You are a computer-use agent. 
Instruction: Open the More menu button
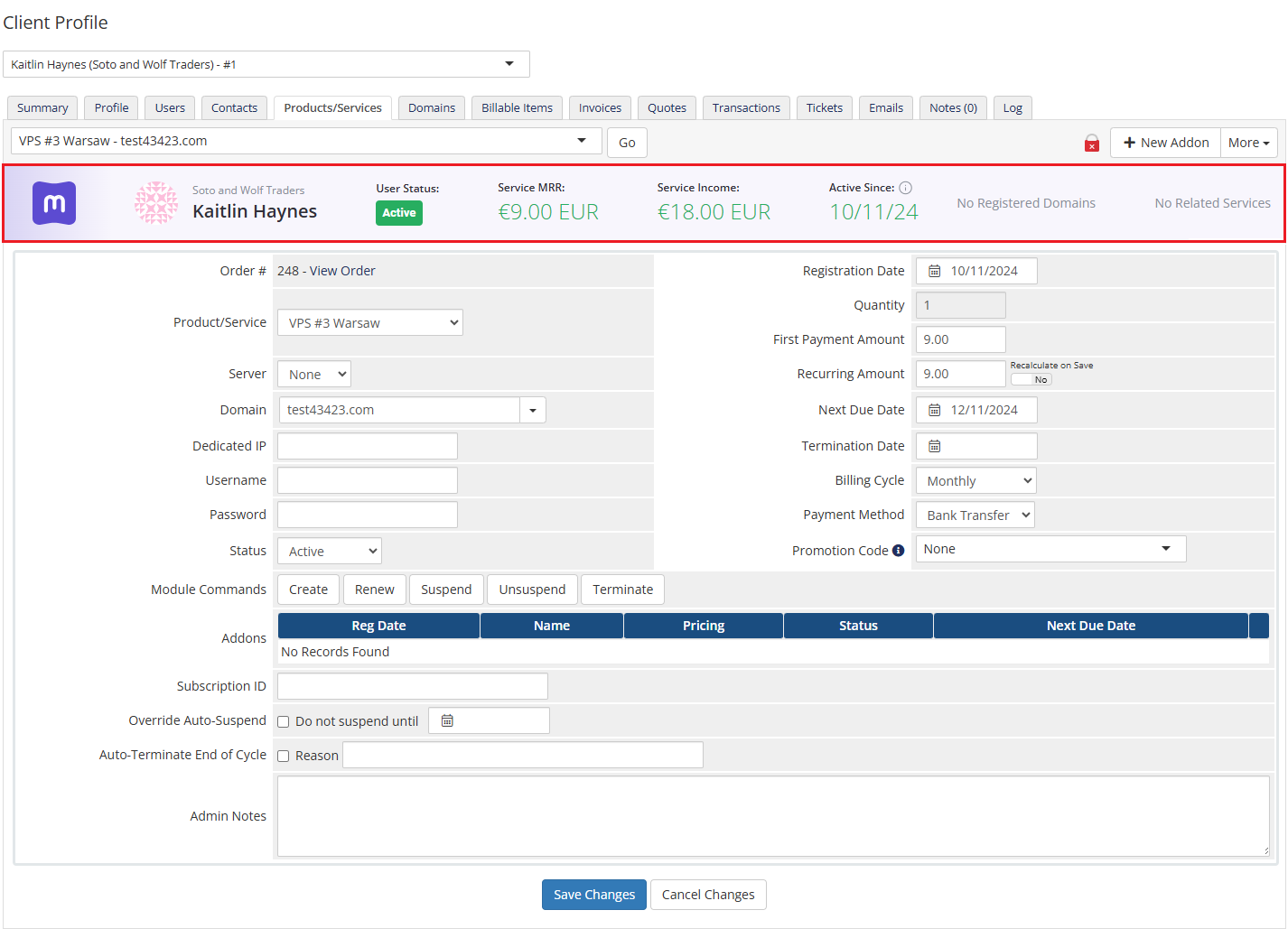tap(1249, 143)
